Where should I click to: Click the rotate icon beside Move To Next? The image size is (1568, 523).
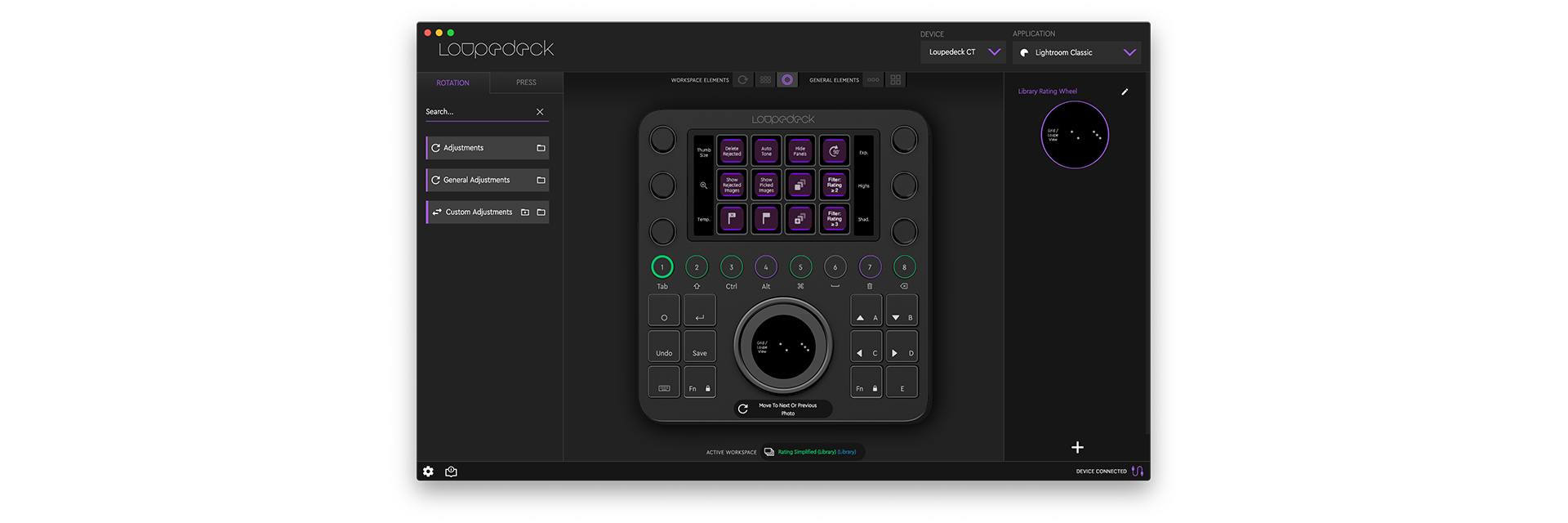(743, 409)
